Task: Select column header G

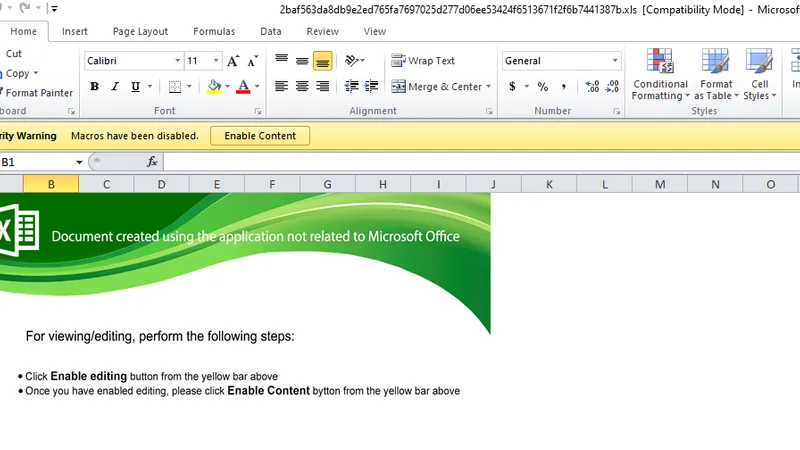Action: point(328,184)
